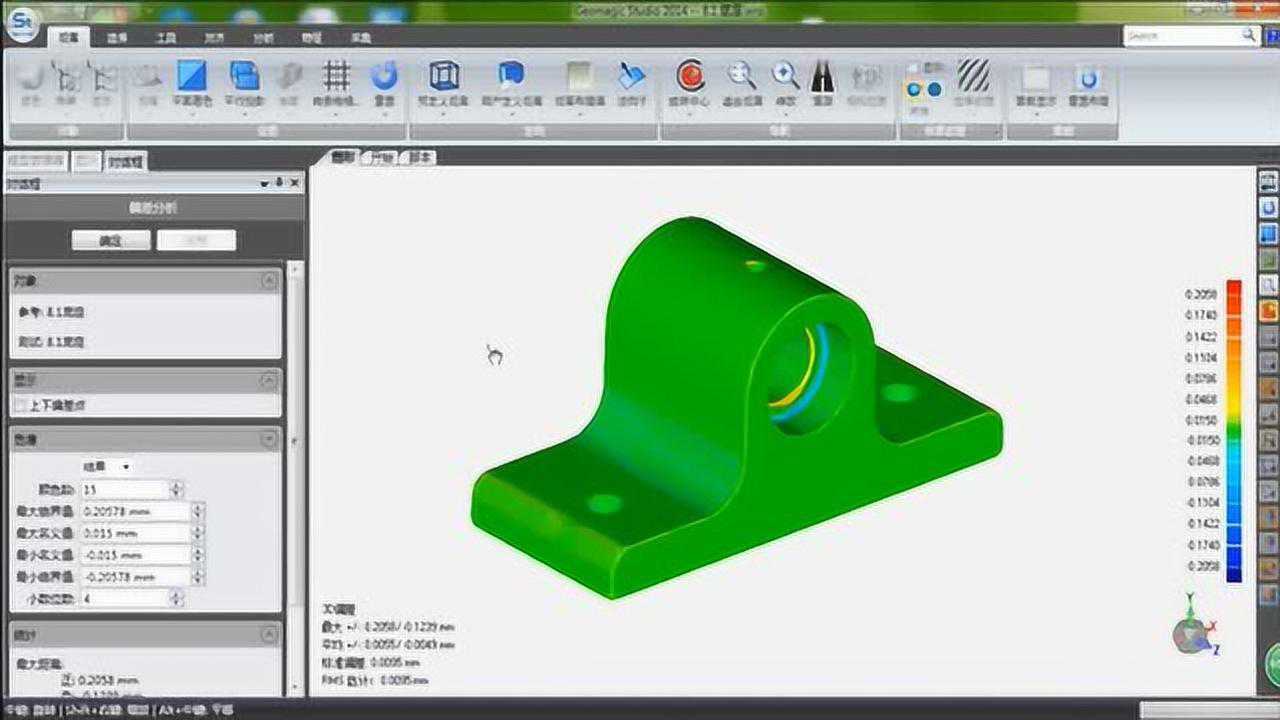This screenshot has height=720, width=1280.
Task: Collapse the Color settings section
Action: click(270, 438)
